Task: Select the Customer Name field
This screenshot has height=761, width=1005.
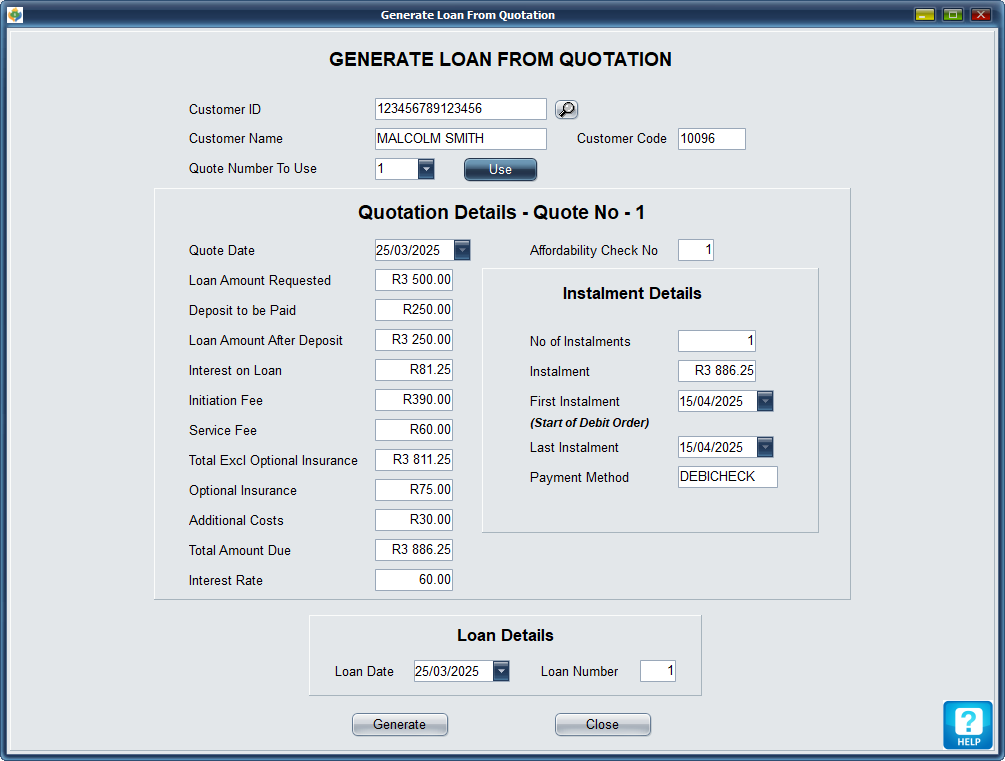Action: (460, 139)
